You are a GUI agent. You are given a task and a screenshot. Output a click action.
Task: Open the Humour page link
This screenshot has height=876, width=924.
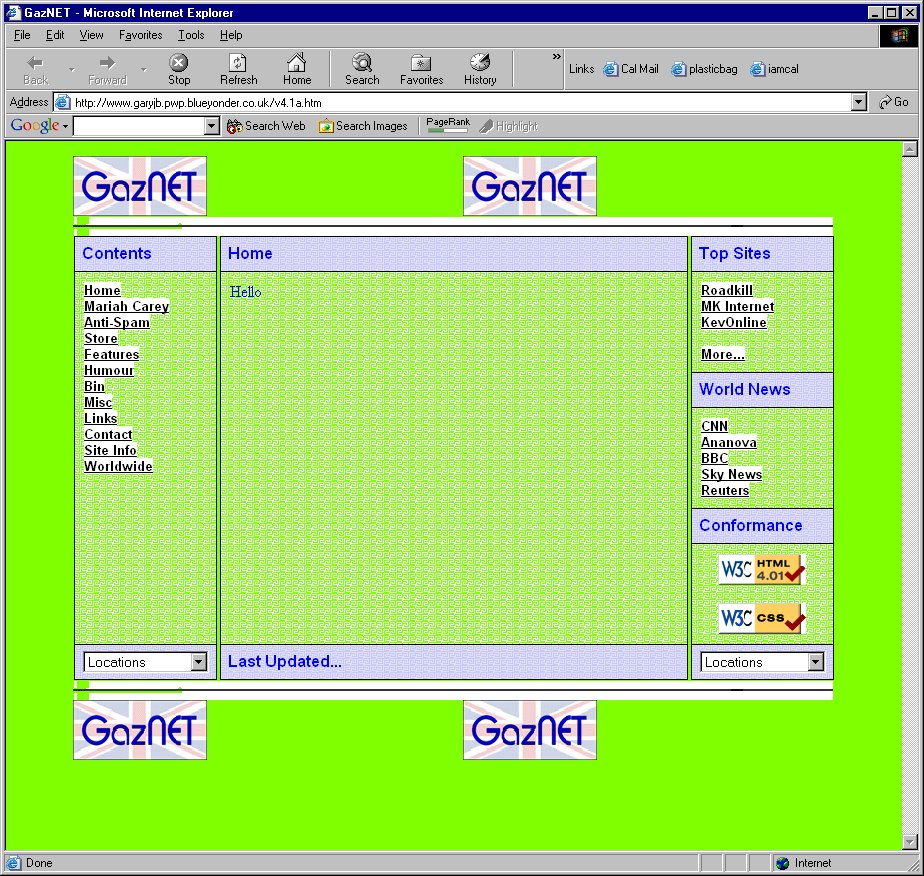point(109,371)
